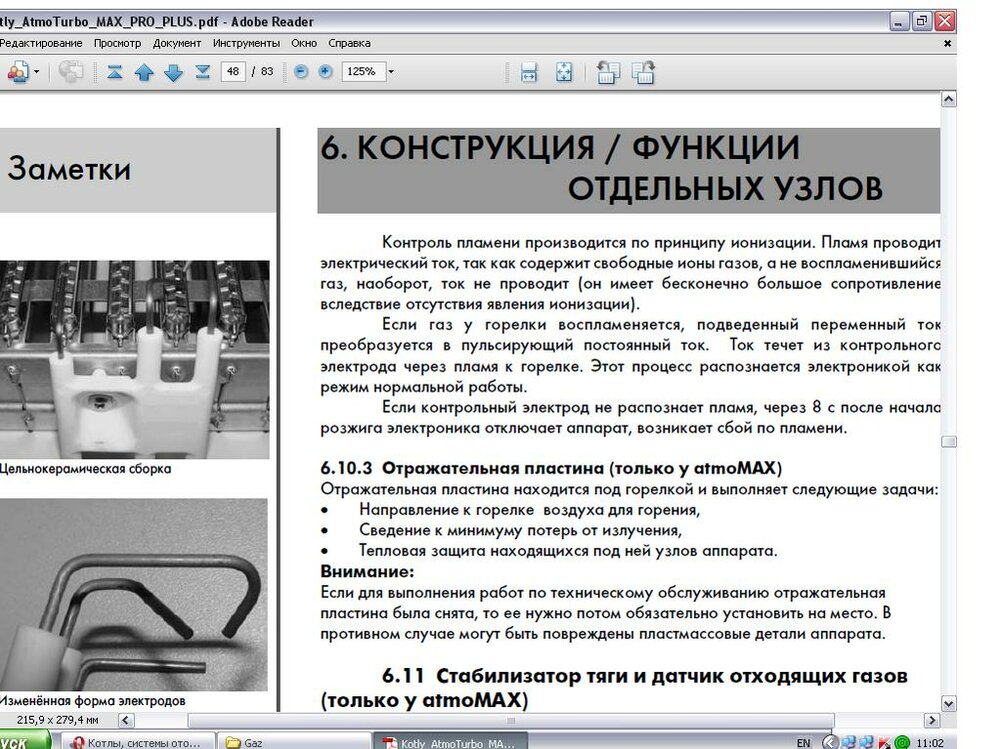1000x749 pixels.
Task: Open the Окно menu
Action: (x=303, y=43)
